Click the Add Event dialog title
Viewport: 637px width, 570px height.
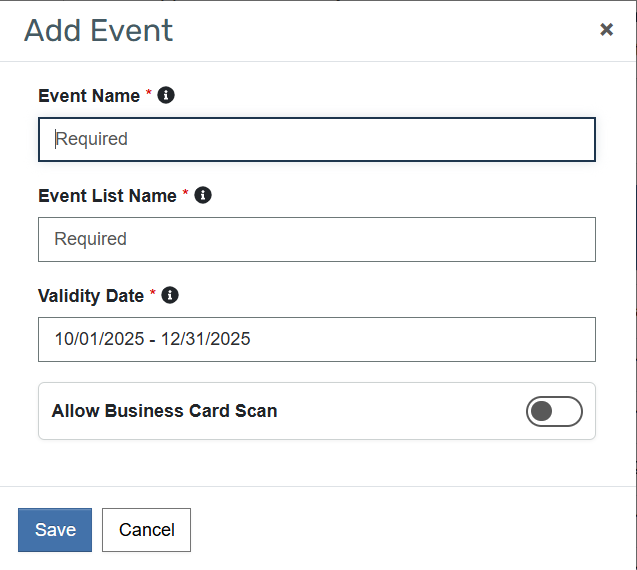(x=98, y=30)
